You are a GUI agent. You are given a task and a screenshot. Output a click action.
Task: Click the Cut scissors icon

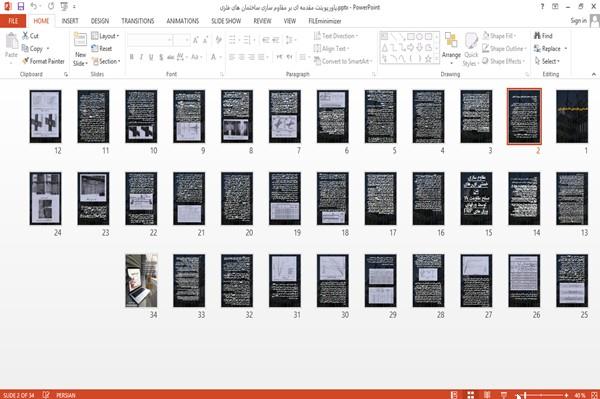click(x=25, y=36)
